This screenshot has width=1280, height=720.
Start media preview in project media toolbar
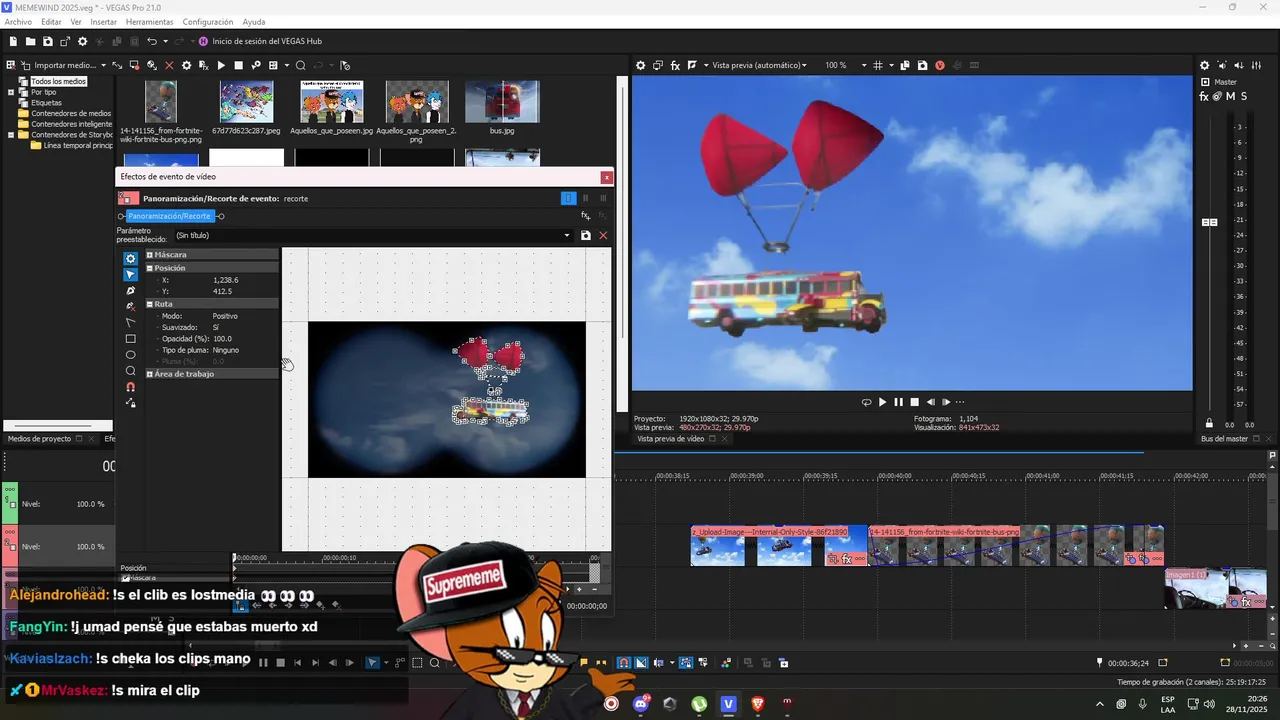[x=221, y=65]
